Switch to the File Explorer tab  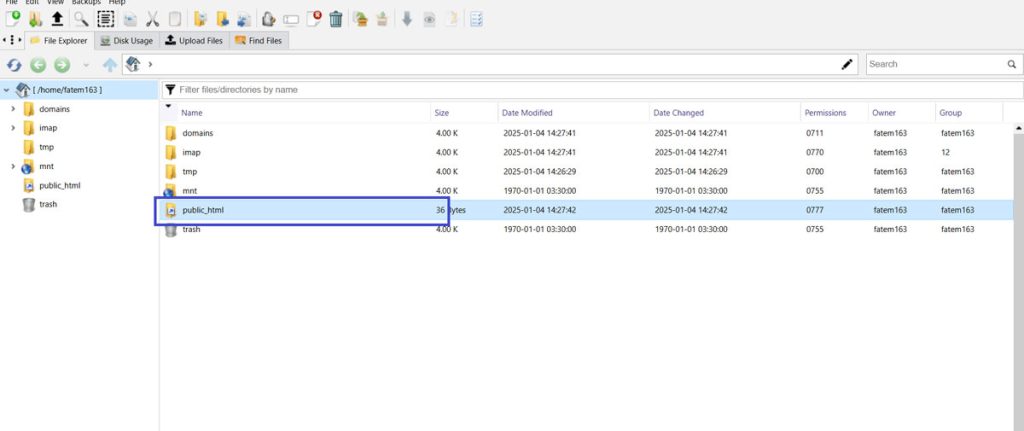point(59,40)
